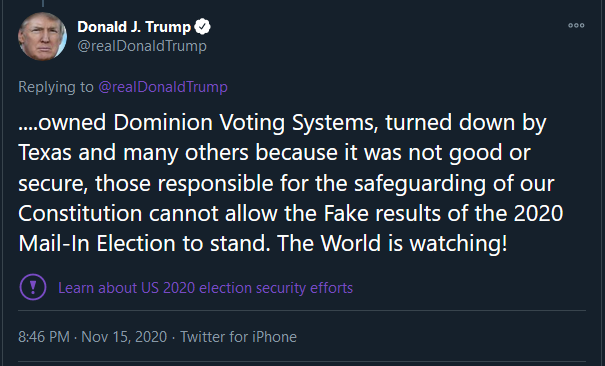Click the word 'Constitution' in the tweet

(x=80, y=213)
